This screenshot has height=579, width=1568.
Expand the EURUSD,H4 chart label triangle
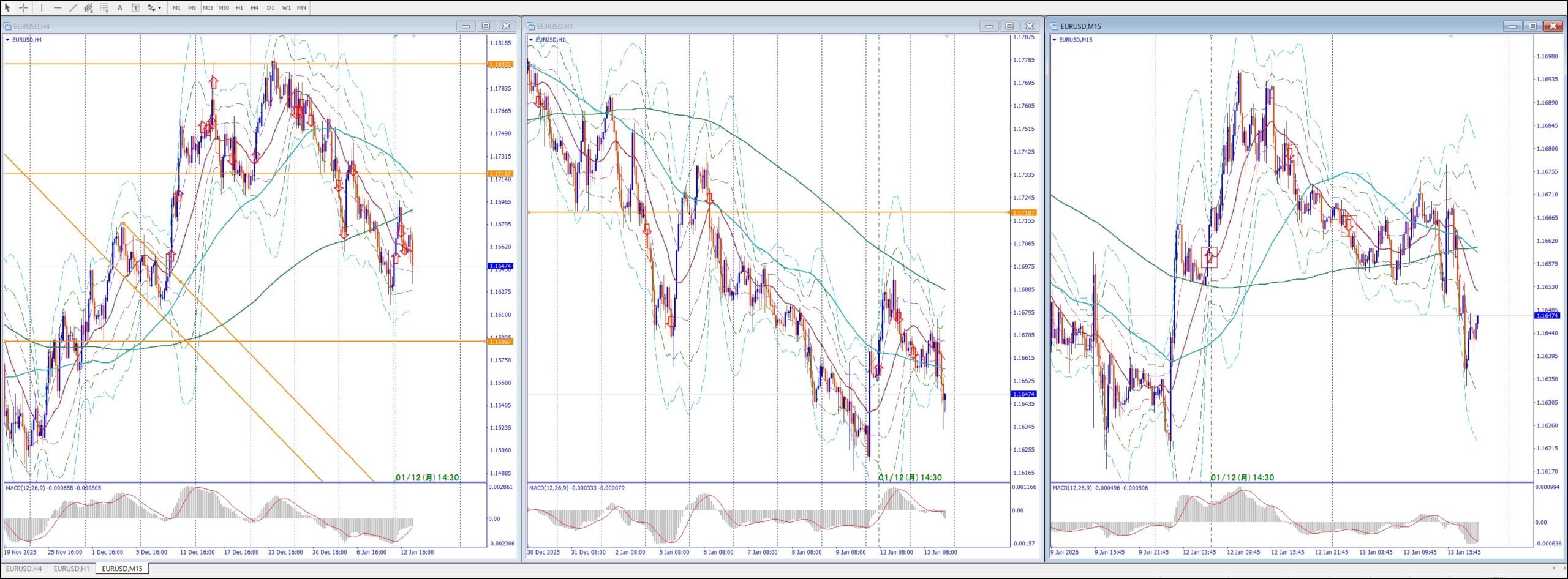click(x=7, y=40)
